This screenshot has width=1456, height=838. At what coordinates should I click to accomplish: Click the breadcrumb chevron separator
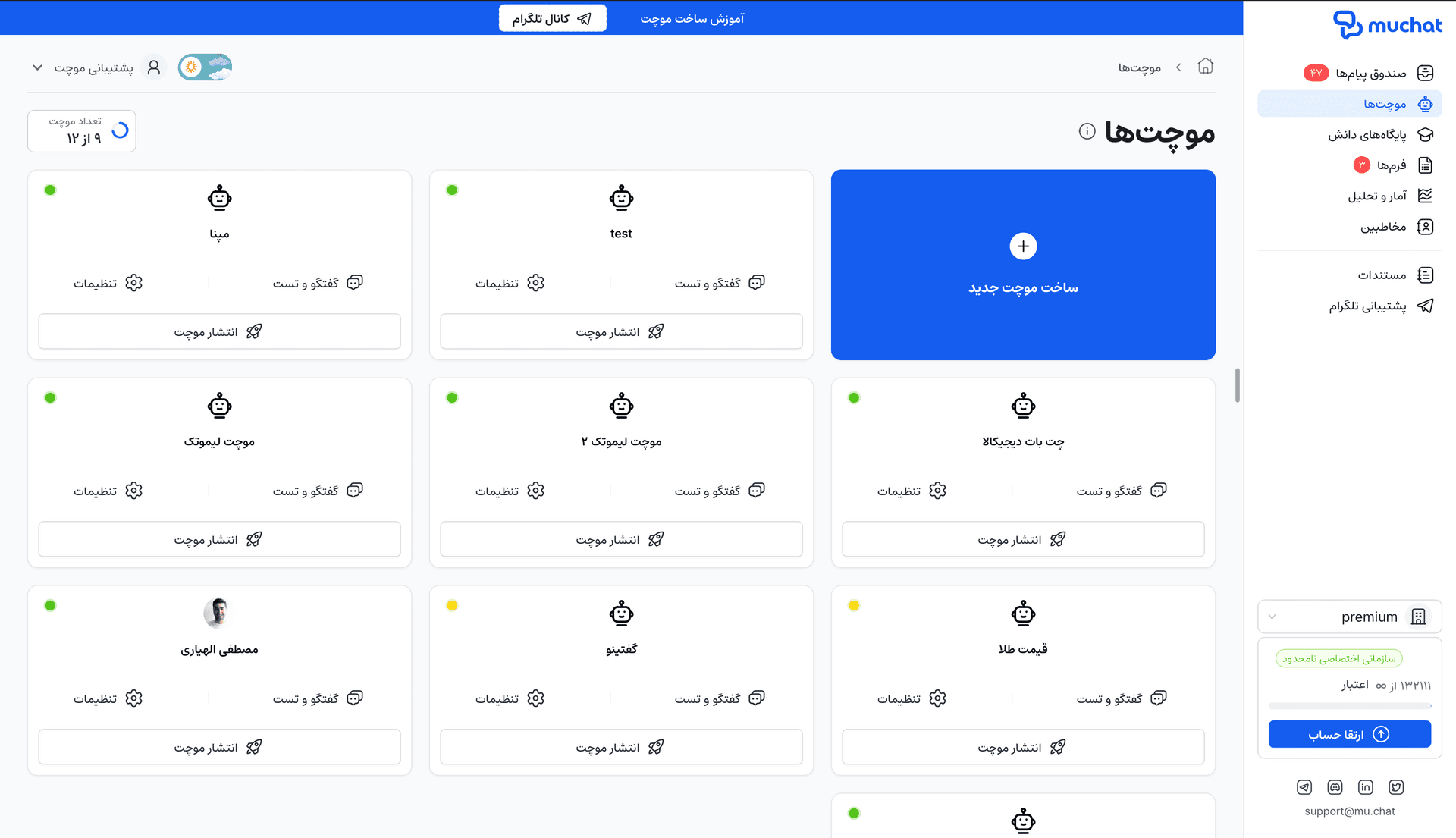click(1178, 67)
